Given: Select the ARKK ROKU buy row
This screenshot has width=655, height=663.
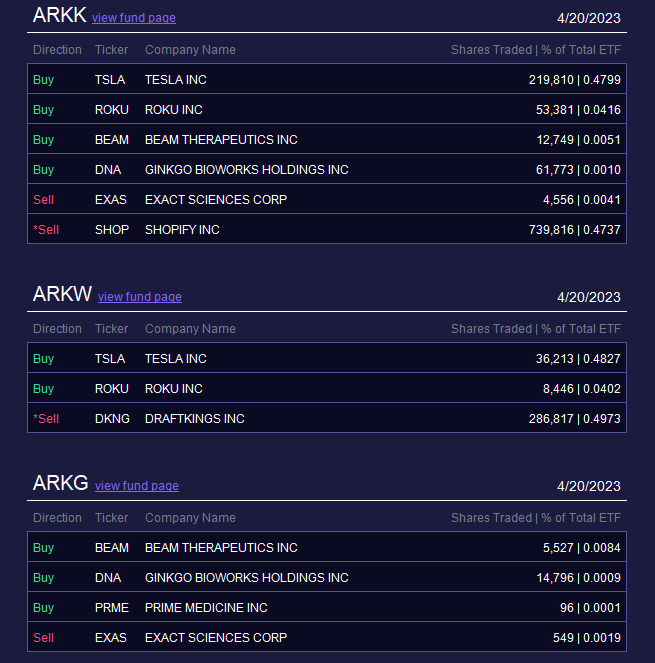Looking at the screenshot, I should (327, 109).
